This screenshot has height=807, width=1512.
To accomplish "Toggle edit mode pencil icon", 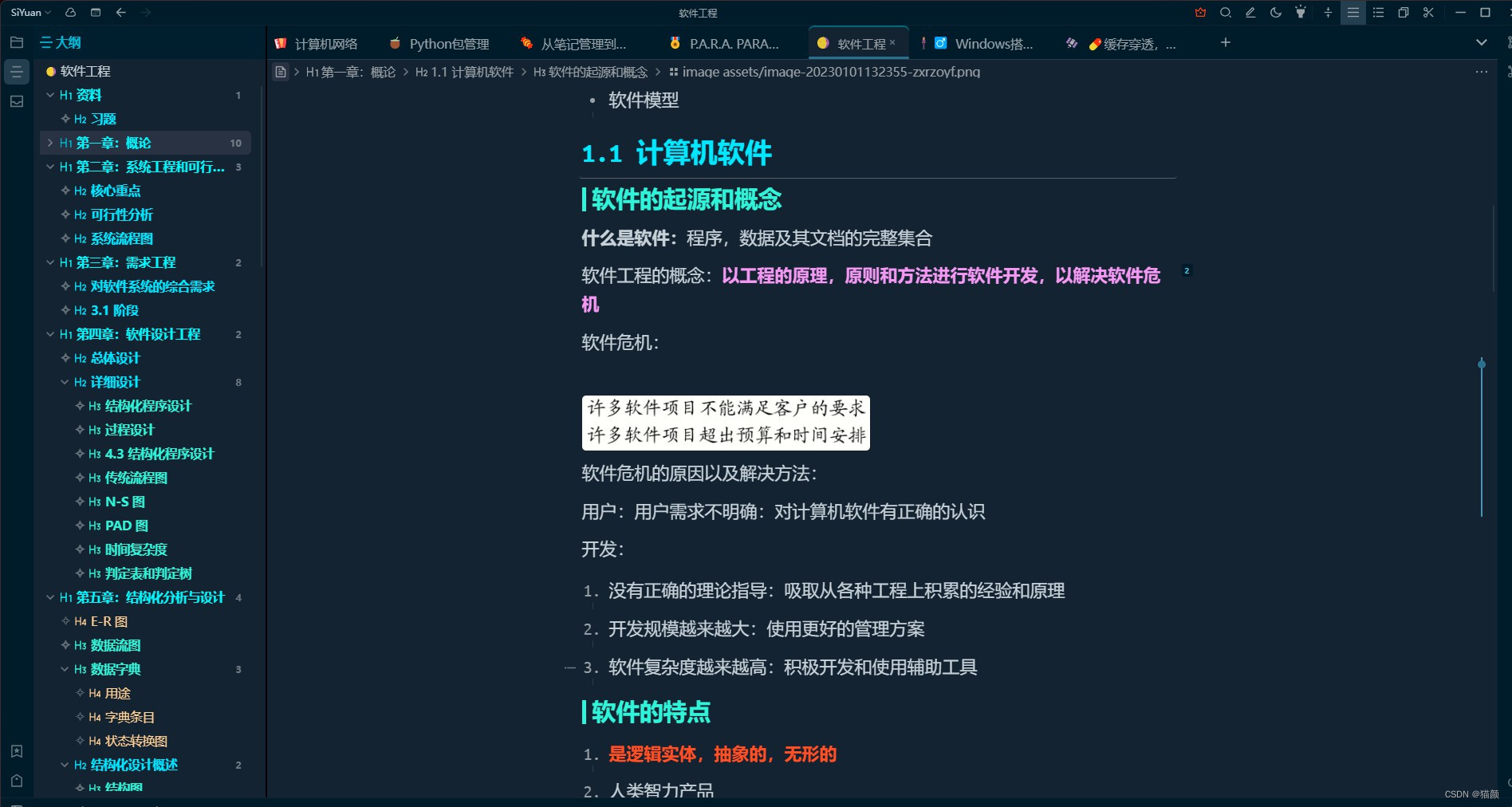I will click(x=1250, y=12).
